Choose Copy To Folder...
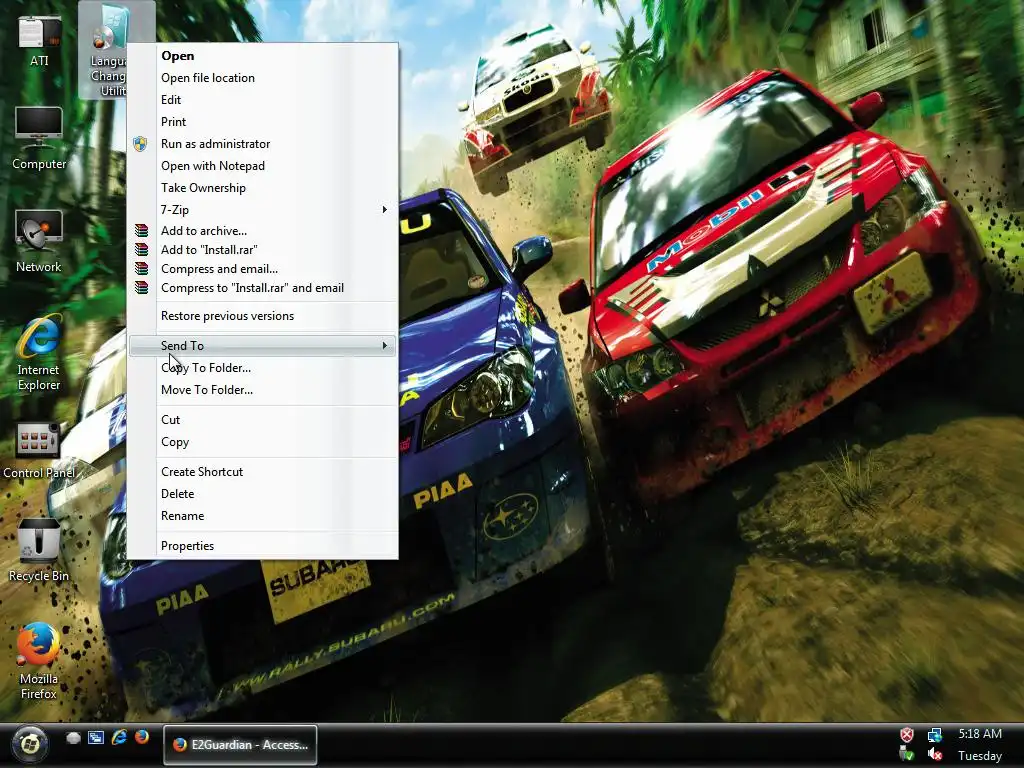1024x768 pixels. tap(263, 368)
